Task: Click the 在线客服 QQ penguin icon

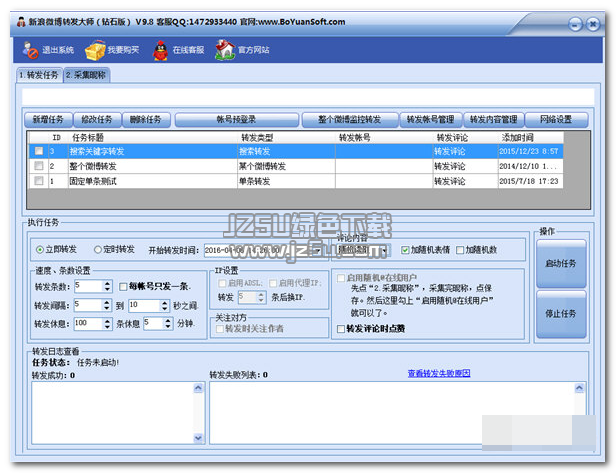Action: pyautogui.click(x=160, y=51)
